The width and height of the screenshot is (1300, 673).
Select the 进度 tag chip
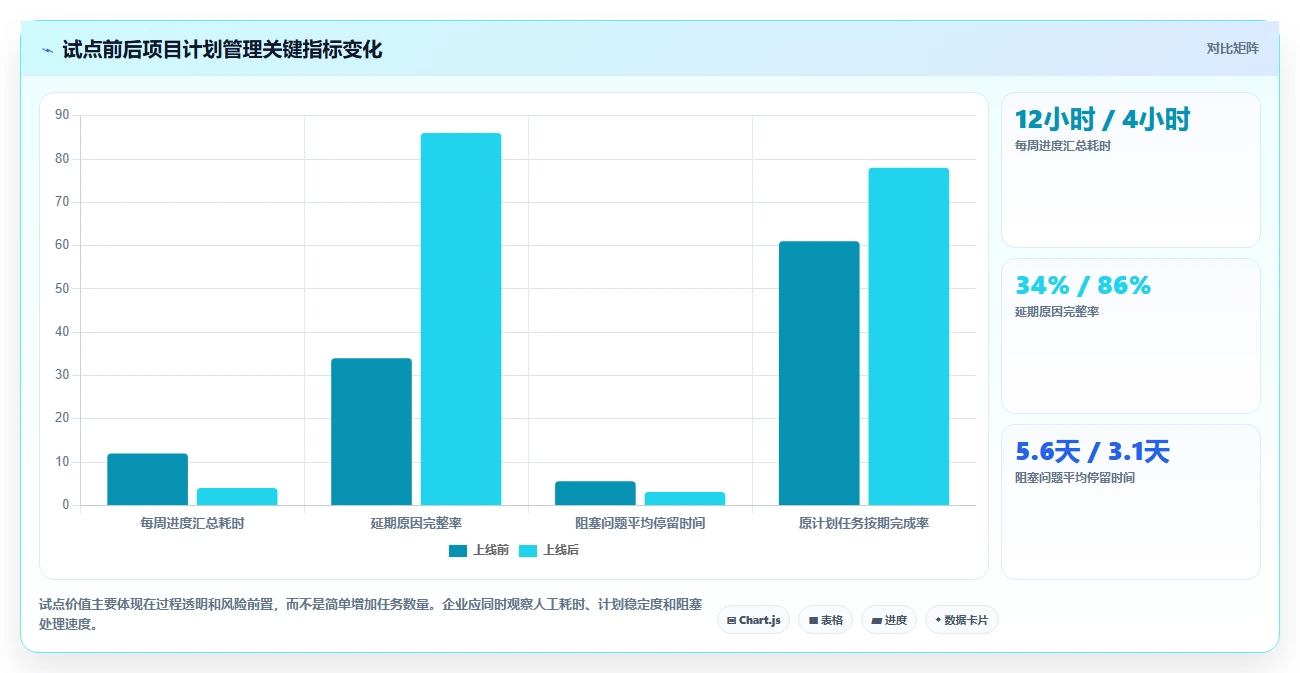point(888,620)
